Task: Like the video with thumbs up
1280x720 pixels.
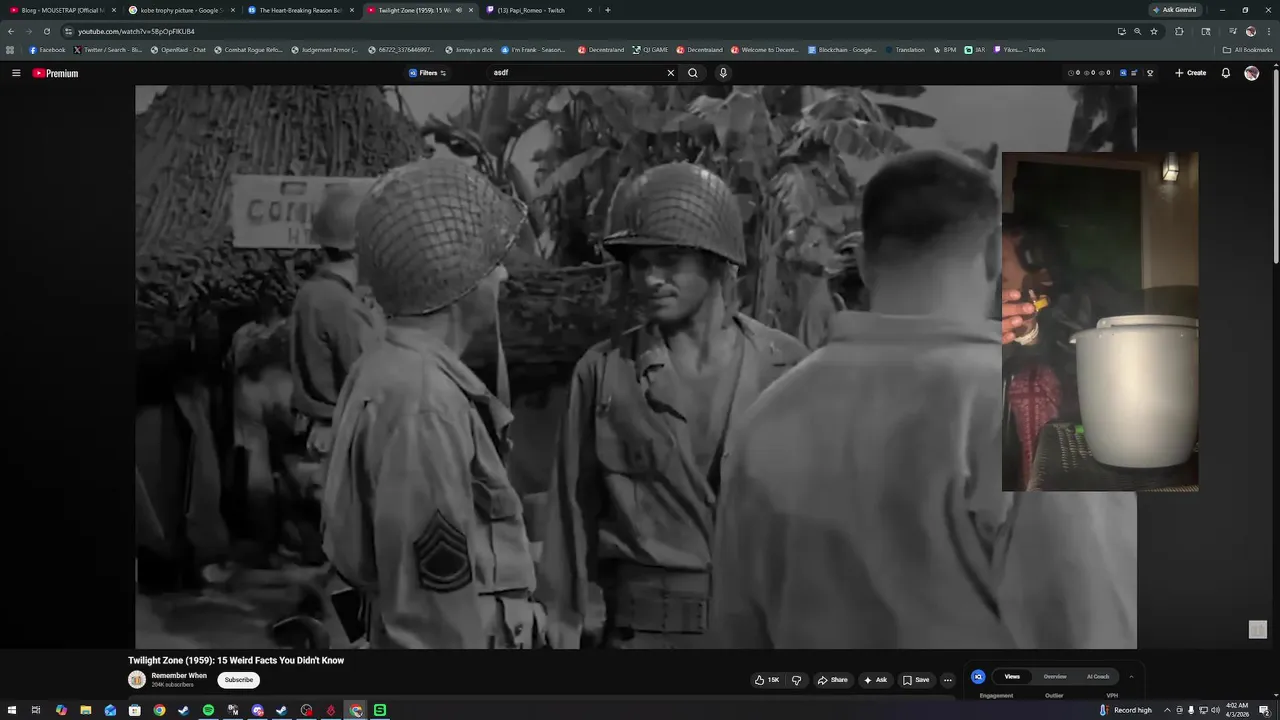Action: [x=768, y=680]
